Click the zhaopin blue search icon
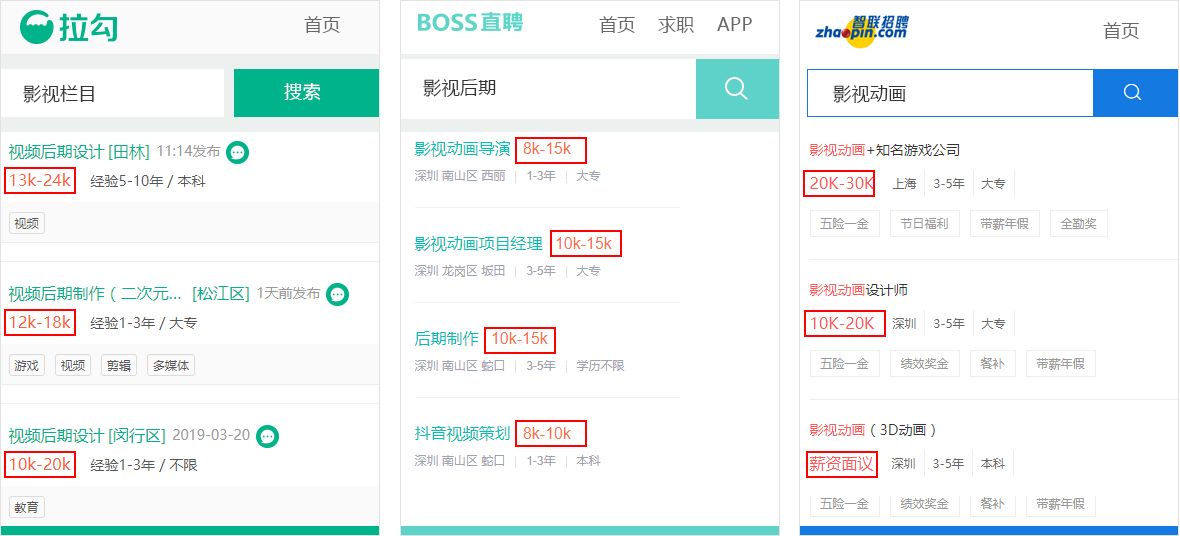Screen dimensions: 1180x536 (x=1133, y=93)
